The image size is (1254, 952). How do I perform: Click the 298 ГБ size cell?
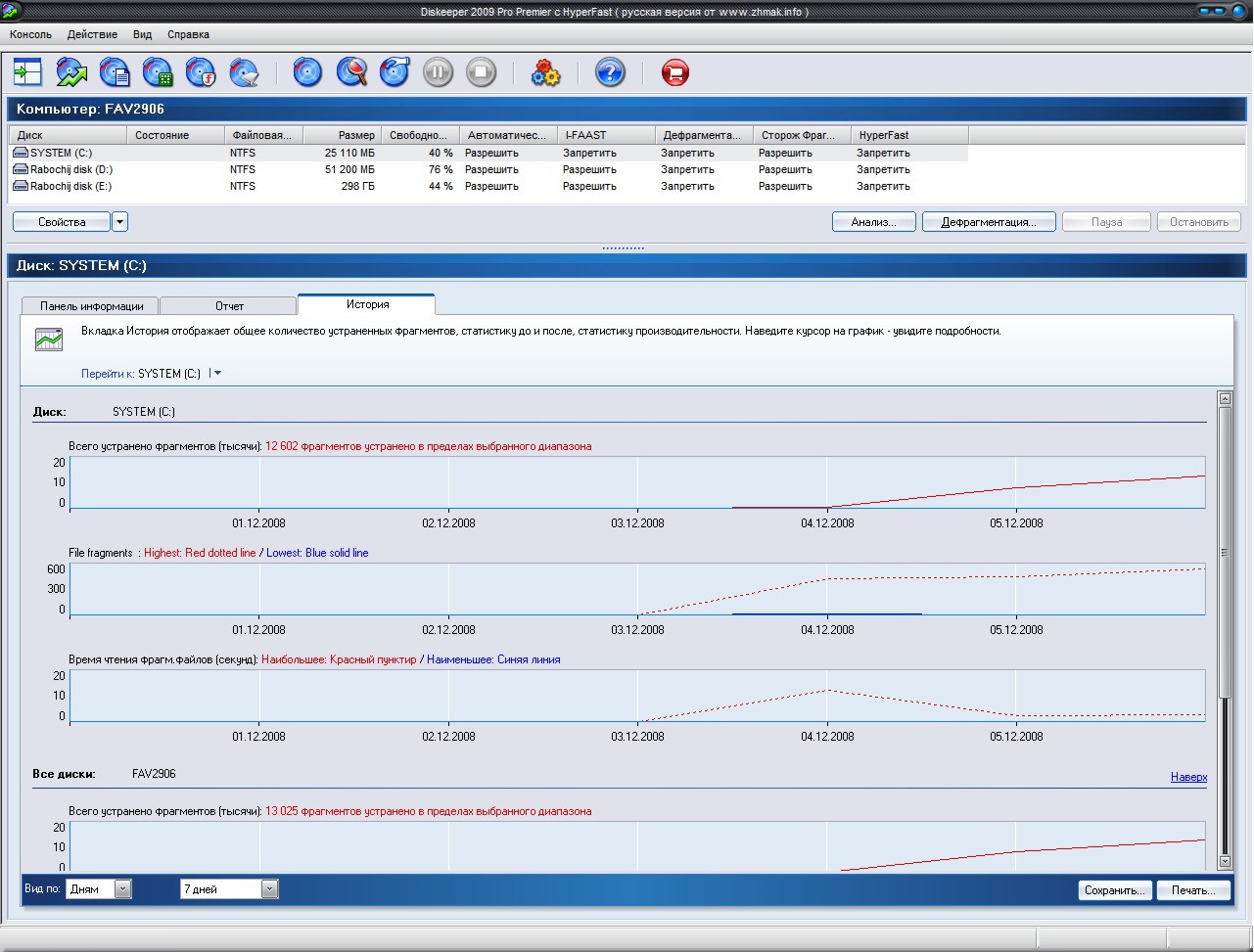[x=356, y=186]
